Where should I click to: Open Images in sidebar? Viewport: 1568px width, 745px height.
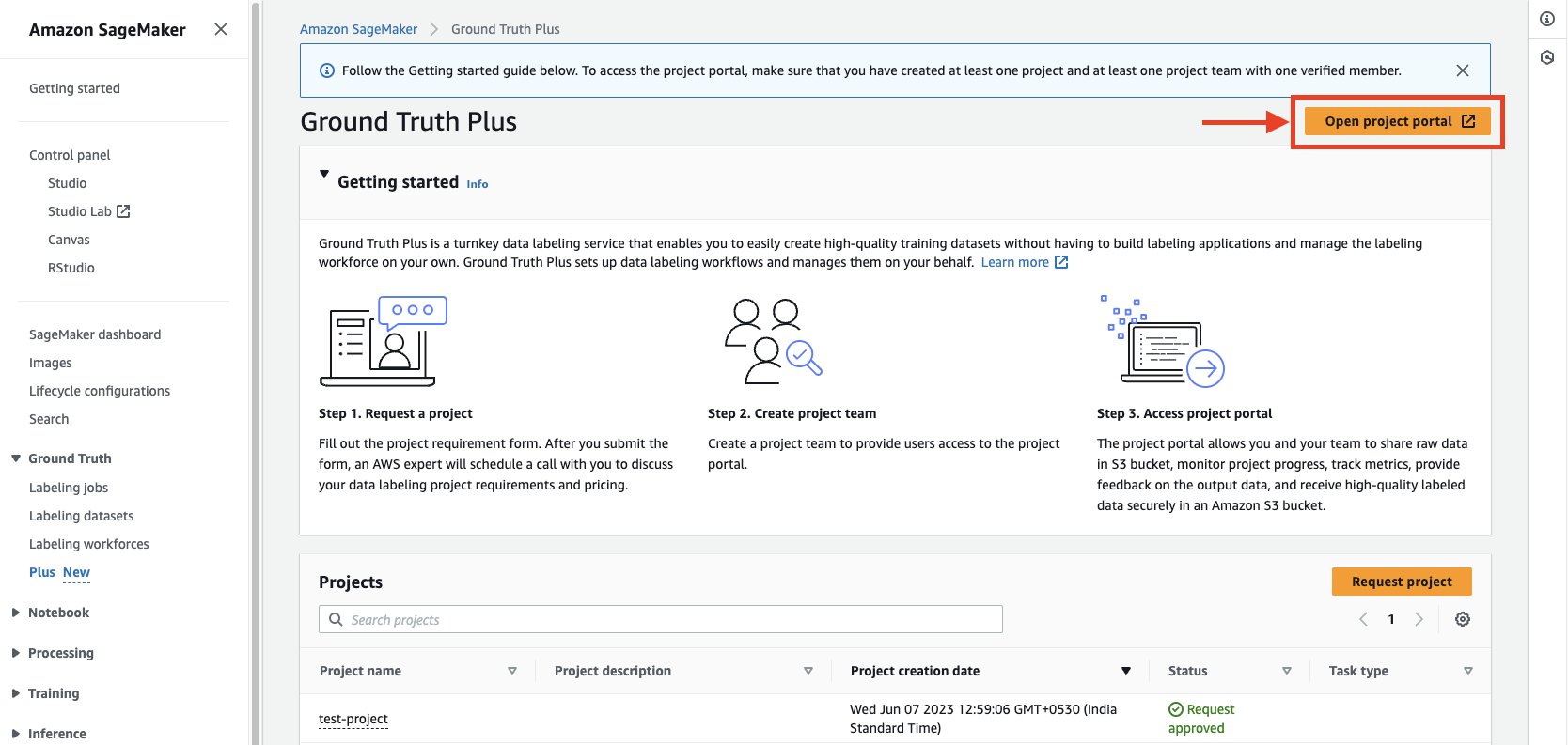point(51,363)
